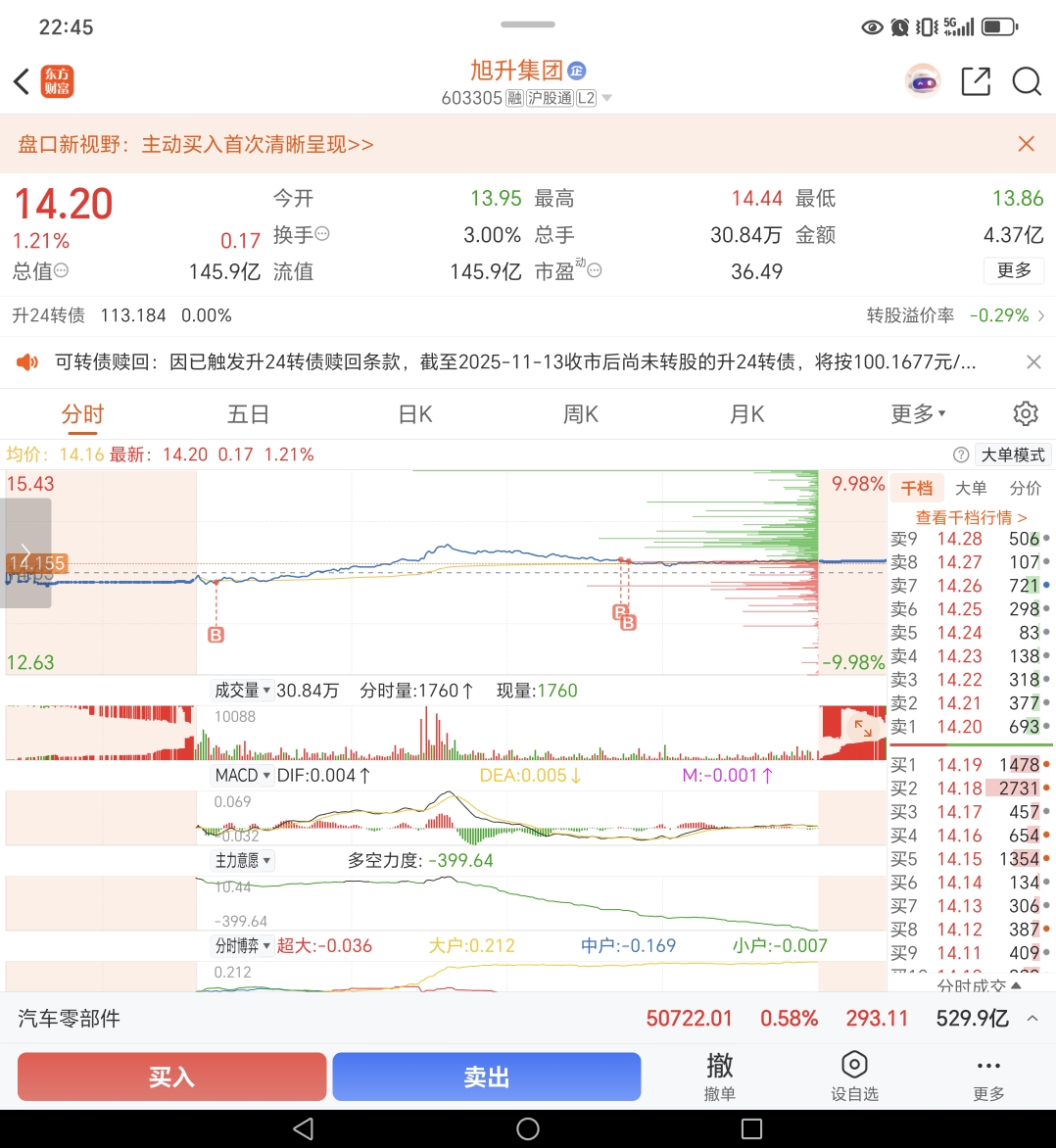Tap the red 买入 button
Image resolution: width=1056 pixels, height=1148 pixels.
pos(172,1076)
